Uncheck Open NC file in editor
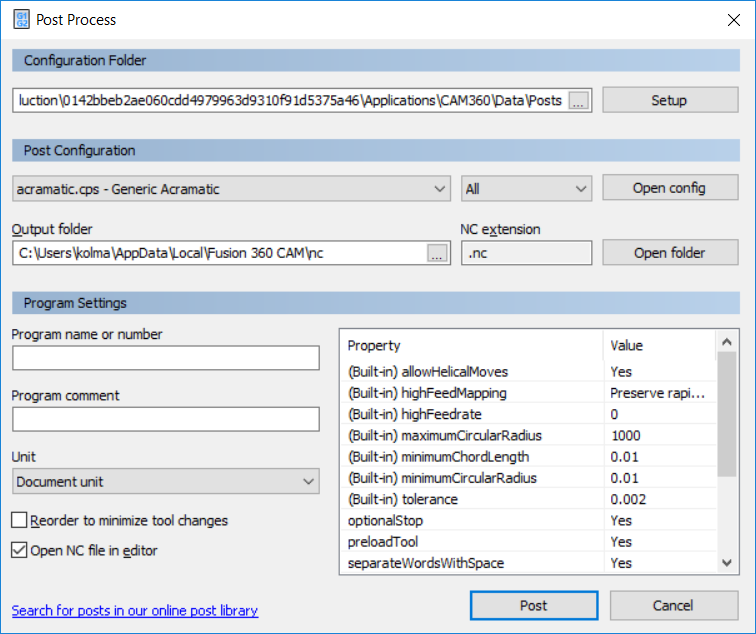Image resolution: width=756 pixels, height=634 pixels. [20, 550]
